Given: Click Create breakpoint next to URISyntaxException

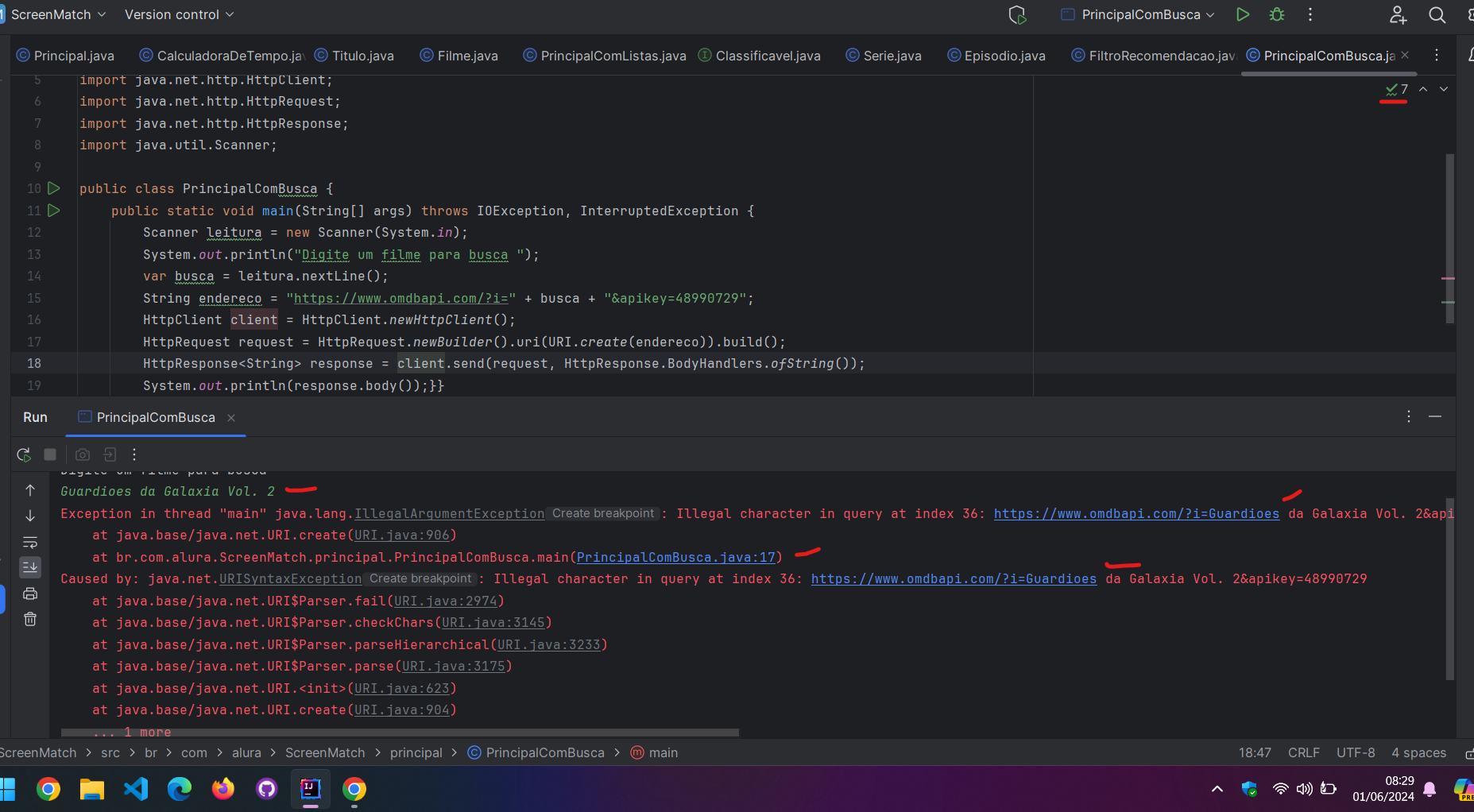Looking at the screenshot, I should tap(420, 578).
